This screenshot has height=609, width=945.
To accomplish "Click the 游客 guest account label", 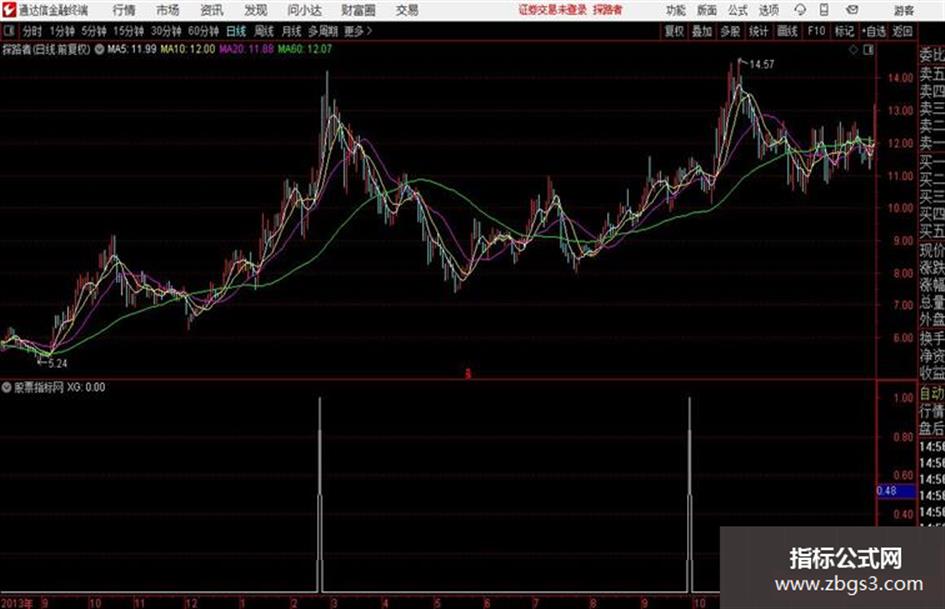I will [x=903, y=10].
